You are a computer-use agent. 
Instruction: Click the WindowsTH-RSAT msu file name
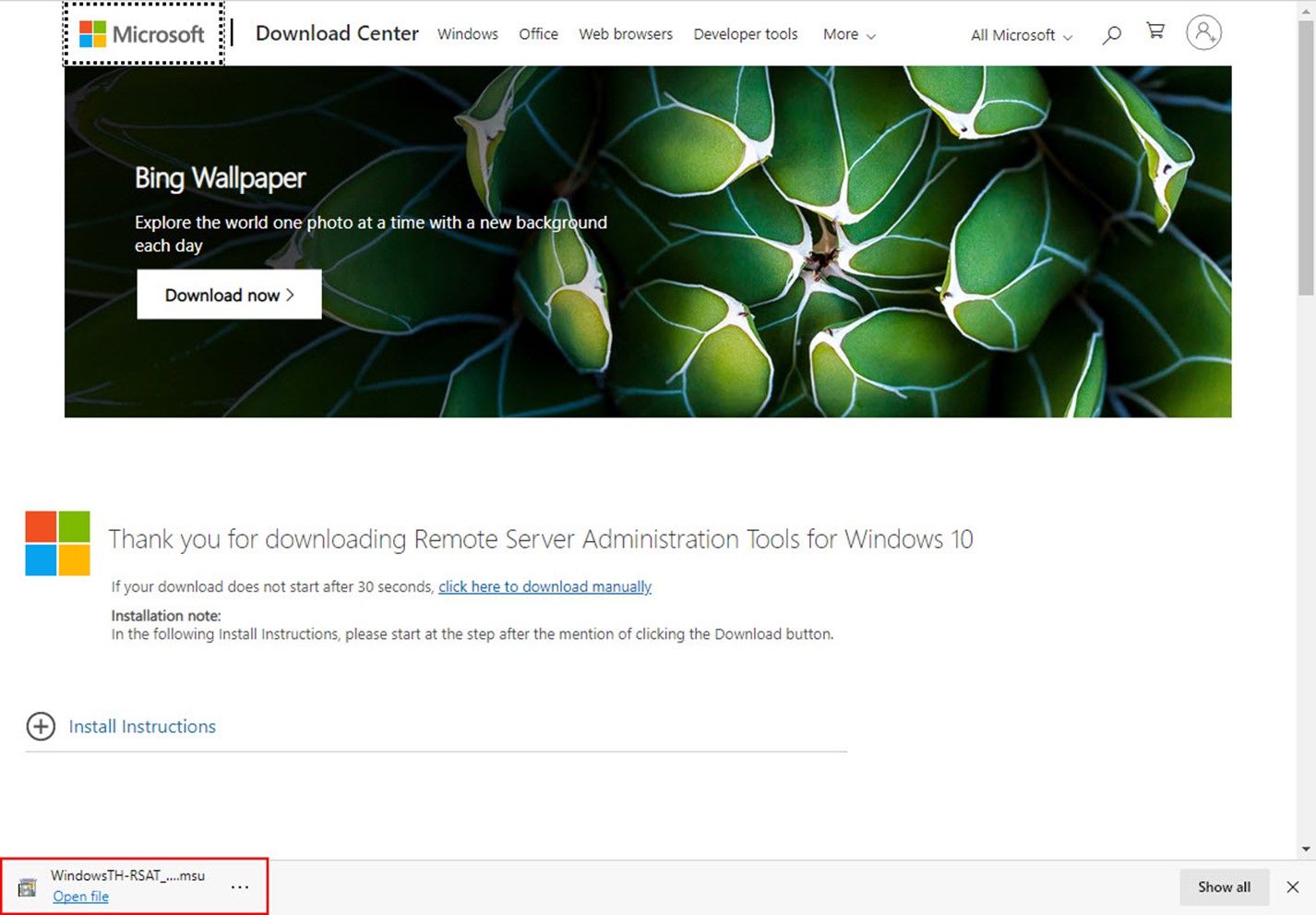(128, 875)
